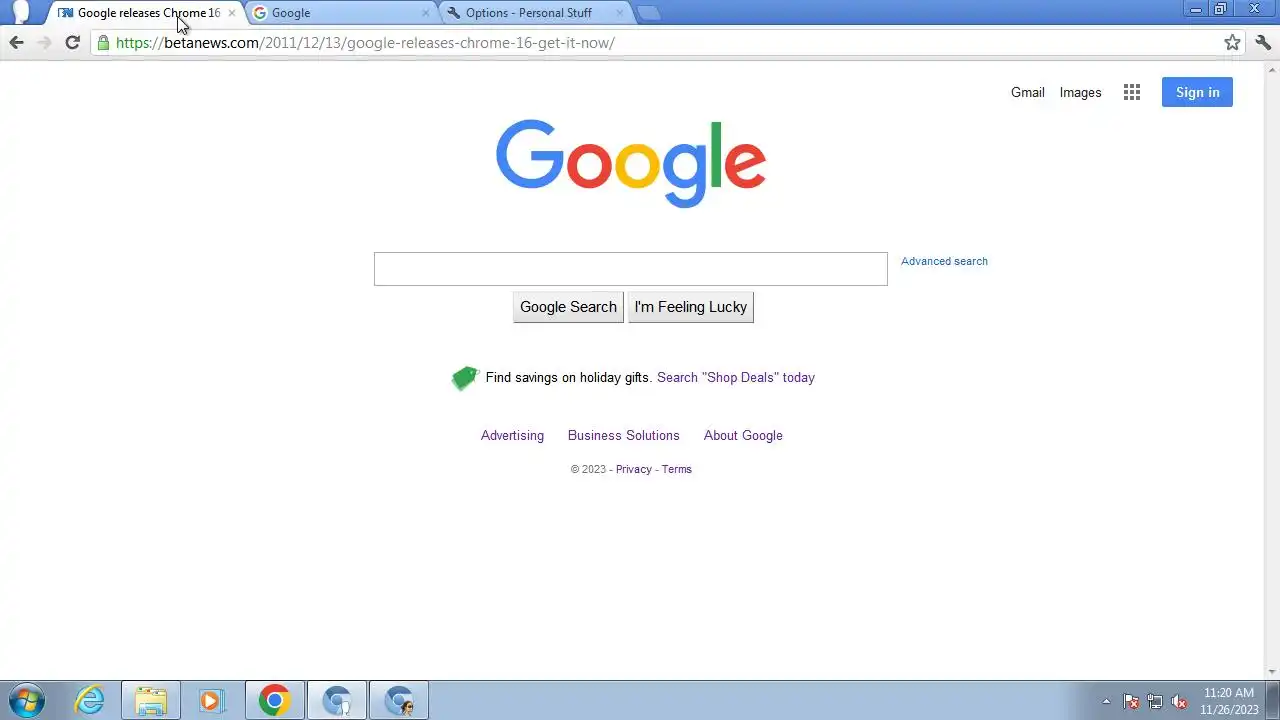This screenshot has height=720, width=1280.
Task: Open the Business Solutions link
Action: point(623,435)
